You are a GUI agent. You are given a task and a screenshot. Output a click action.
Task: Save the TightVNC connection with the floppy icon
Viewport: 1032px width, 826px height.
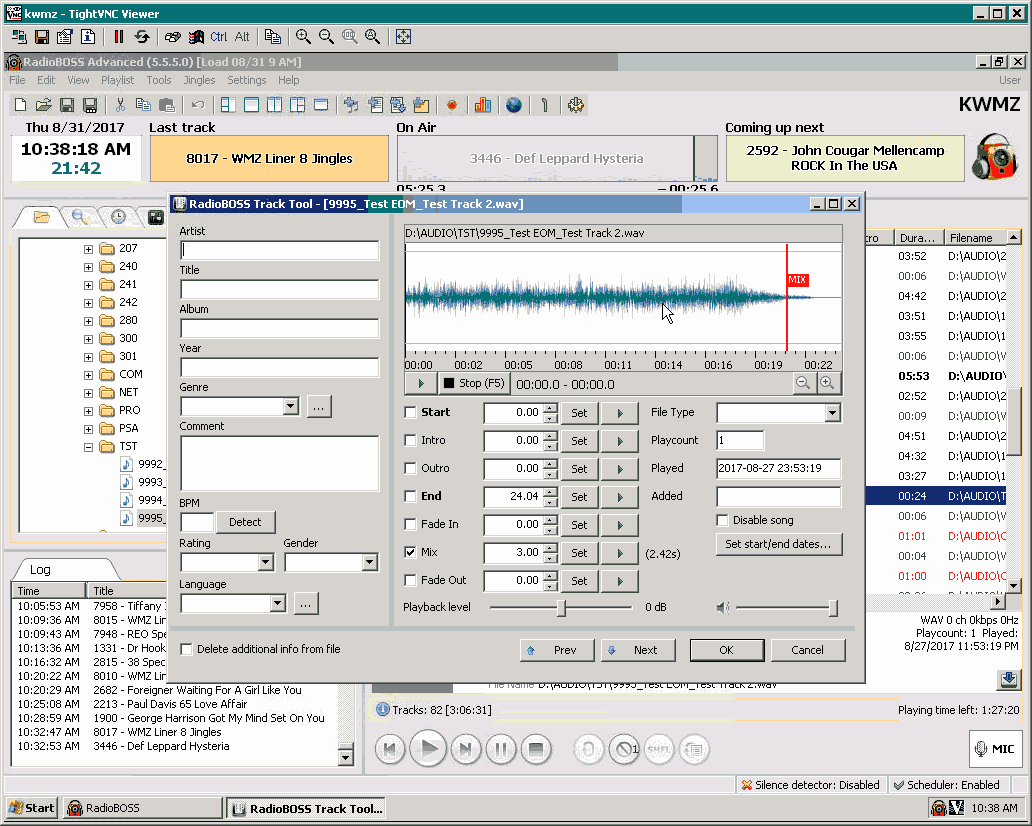(x=42, y=37)
